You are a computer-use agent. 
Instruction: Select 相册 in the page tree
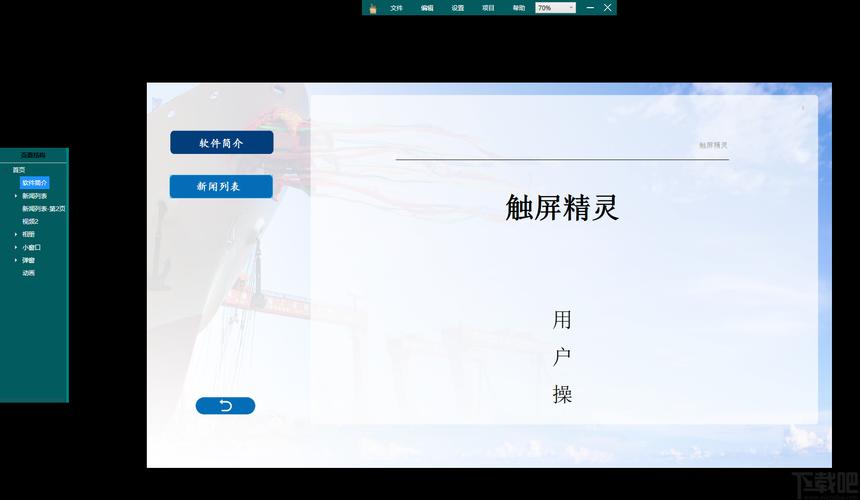click(x=29, y=234)
